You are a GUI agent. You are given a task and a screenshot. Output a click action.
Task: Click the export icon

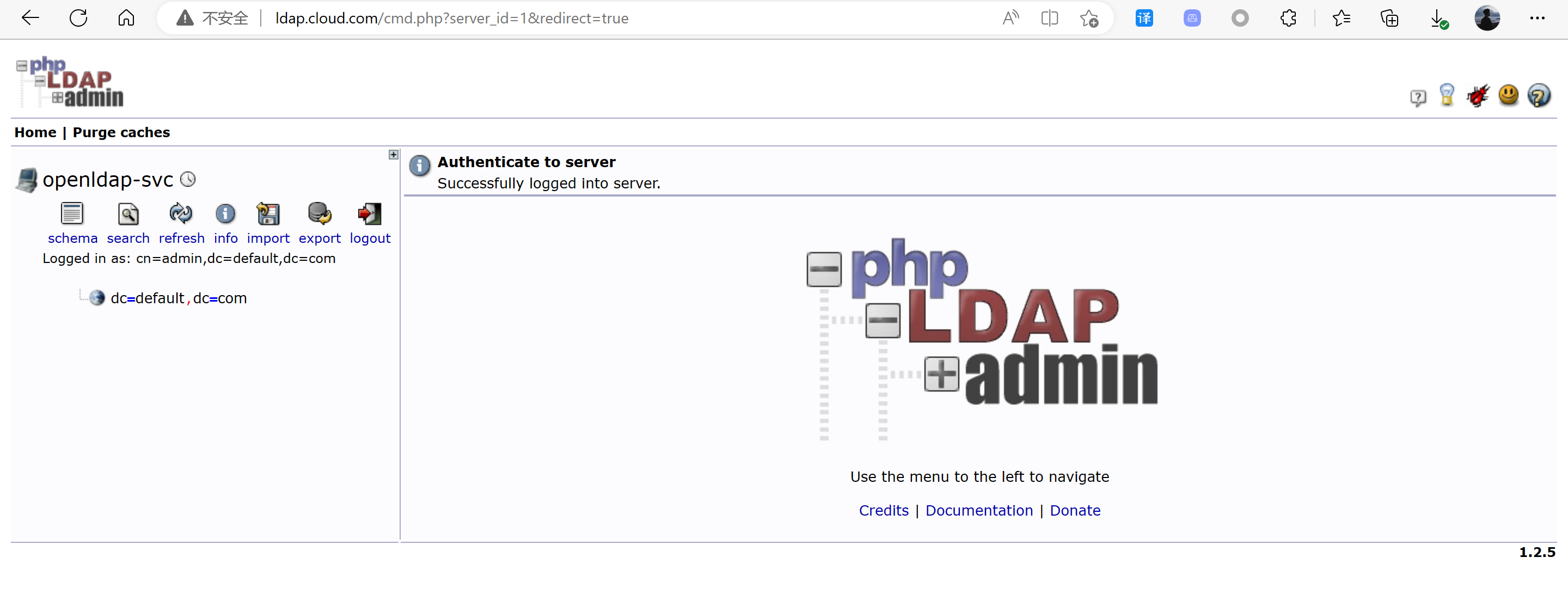point(319,213)
